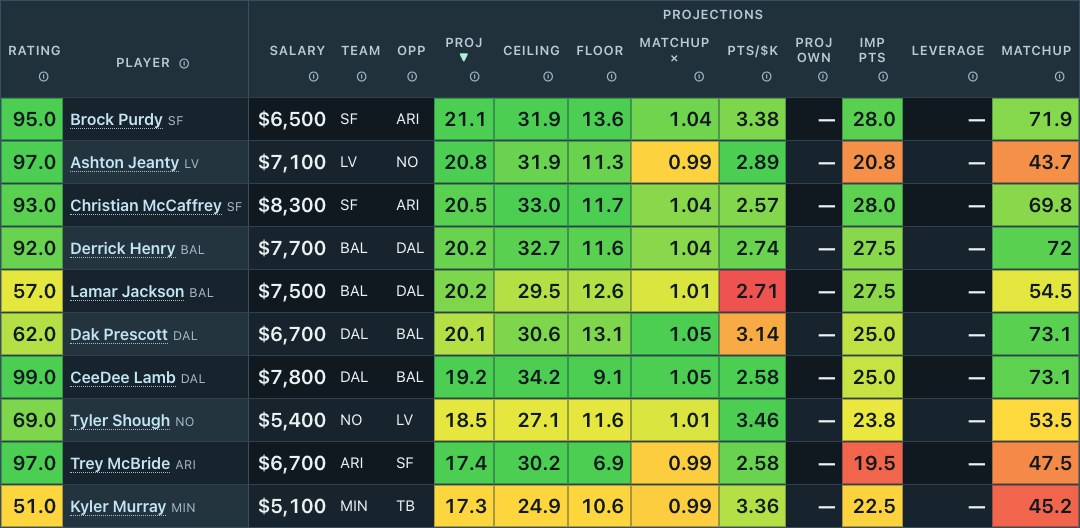Click 18.5 projection for Tyler Shough
Viewport: 1080px width, 528px height.
coord(464,420)
